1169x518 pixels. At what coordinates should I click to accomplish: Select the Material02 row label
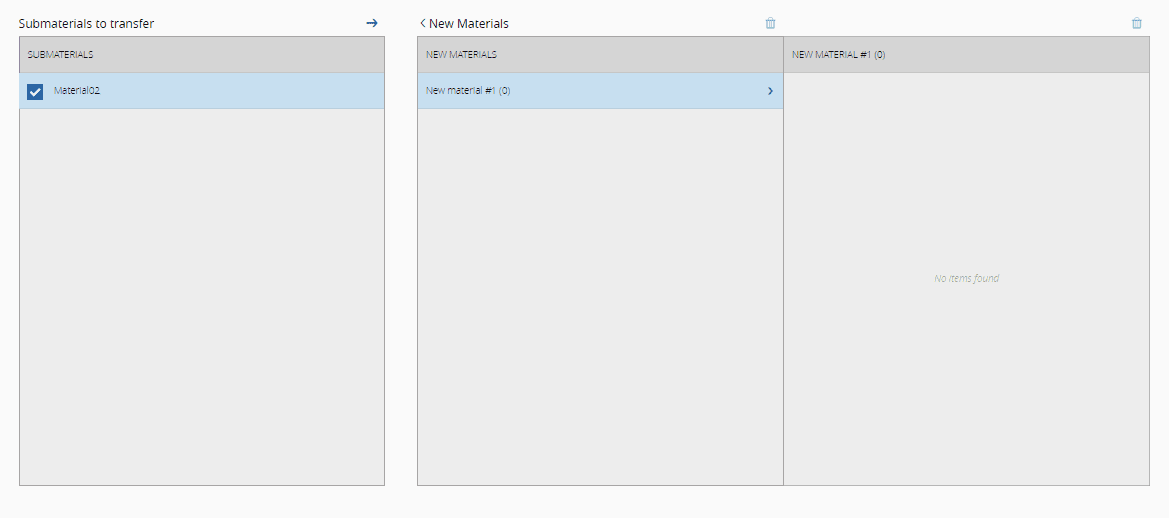[x=77, y=90]
